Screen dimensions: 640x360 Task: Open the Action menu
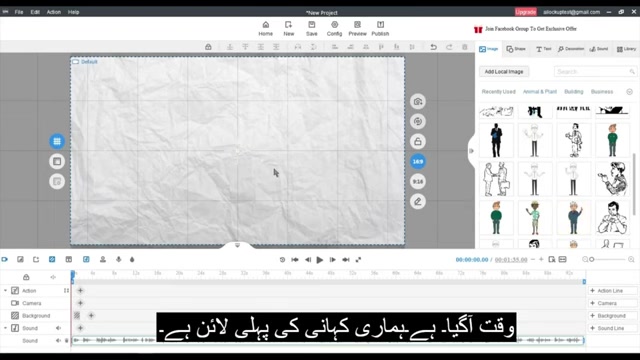pos(53,12)
